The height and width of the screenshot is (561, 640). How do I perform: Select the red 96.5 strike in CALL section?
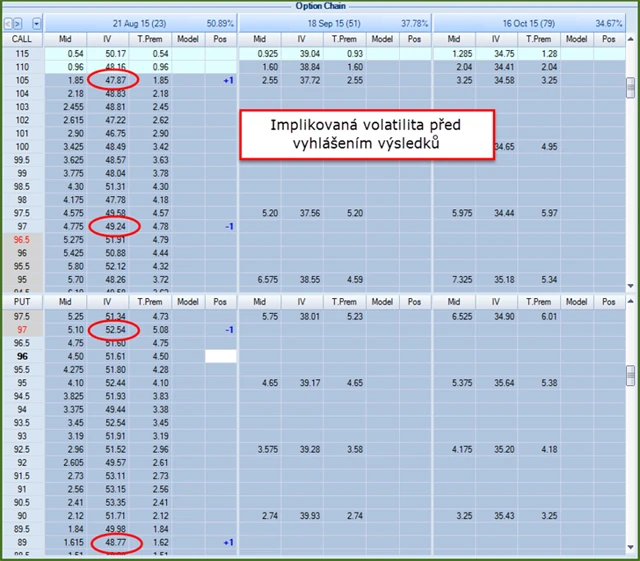22,240
